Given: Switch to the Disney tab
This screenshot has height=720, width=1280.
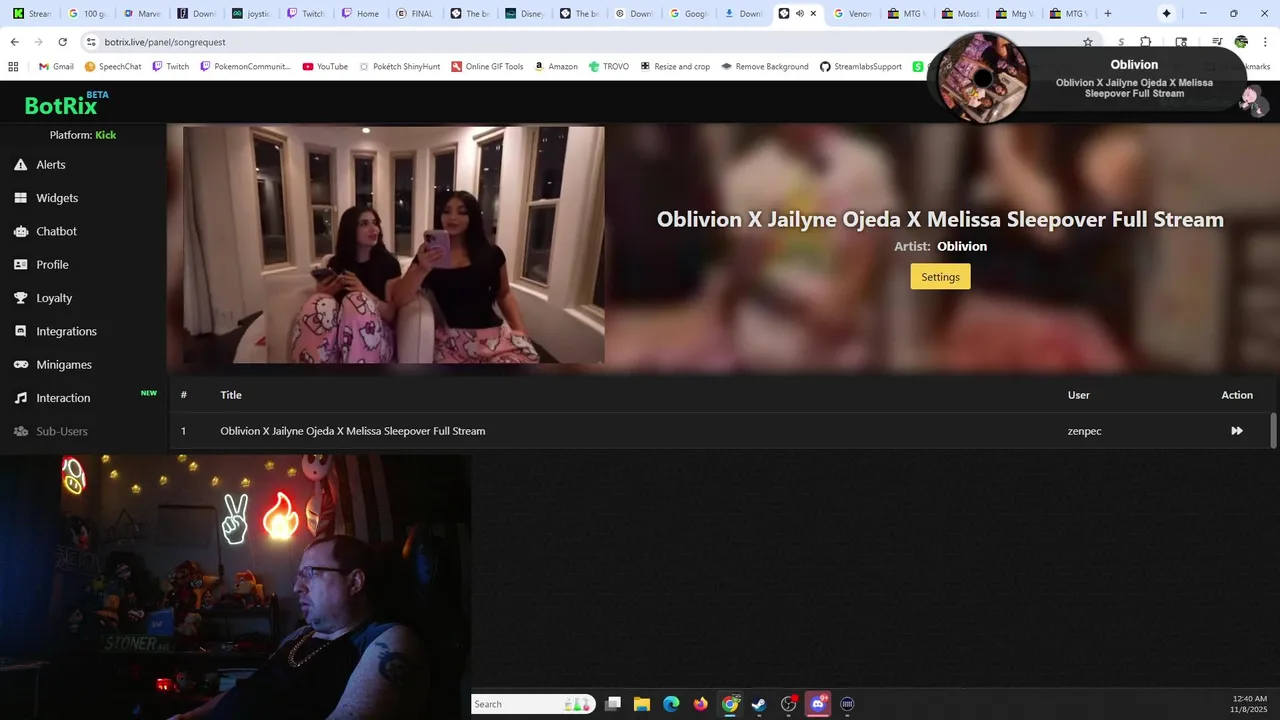Looking at the screenshot, I should (x=523, y=14).
